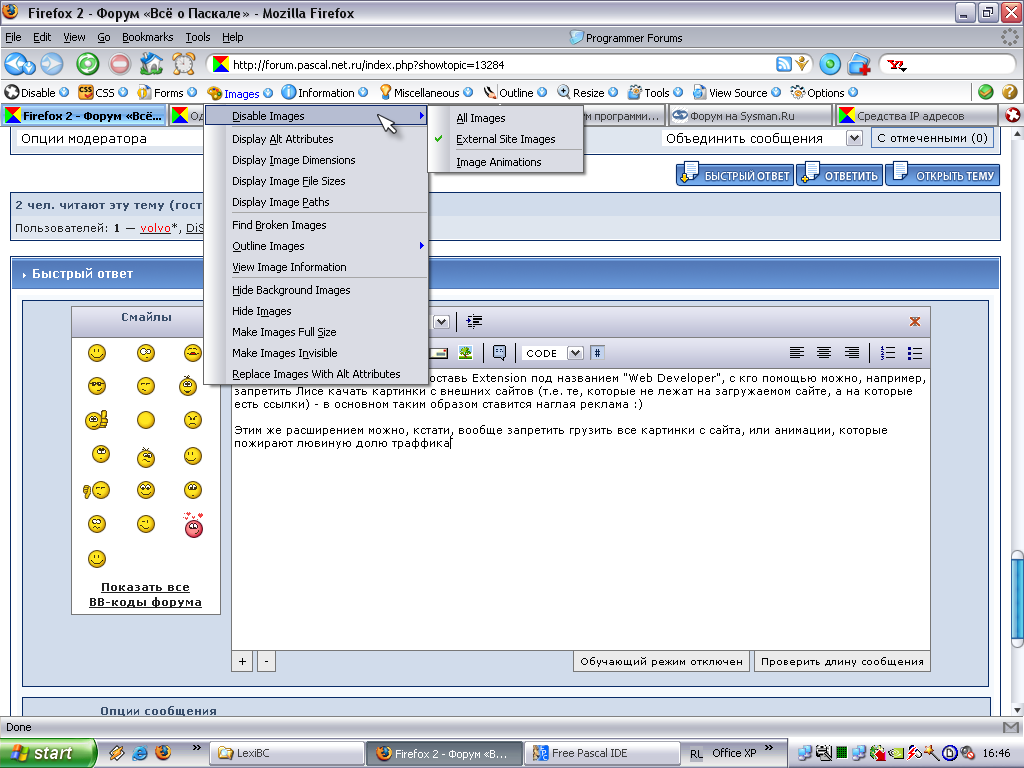The width and height of the screenshot is (1024, 768).
Task: Click the thumbs up smiley
Action: tap(97, 420)
